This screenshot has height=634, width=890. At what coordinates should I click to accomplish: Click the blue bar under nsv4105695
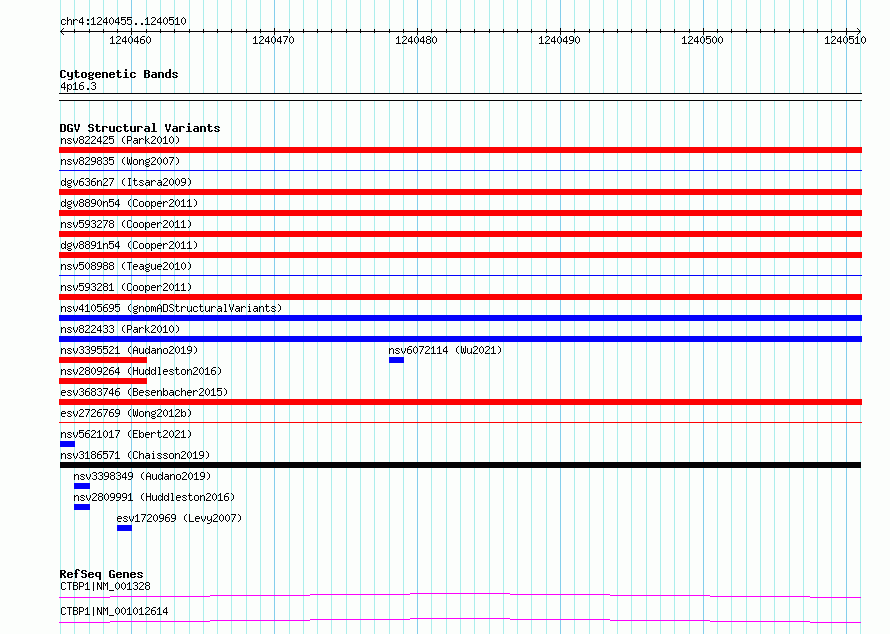click(x=460, y=318)
